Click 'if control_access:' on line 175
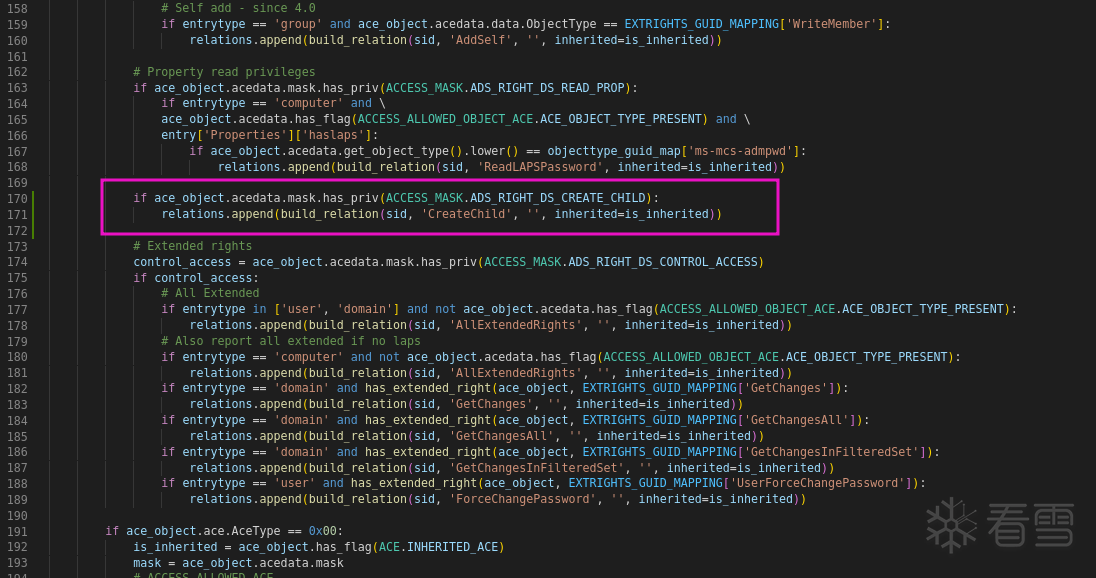 196,277
